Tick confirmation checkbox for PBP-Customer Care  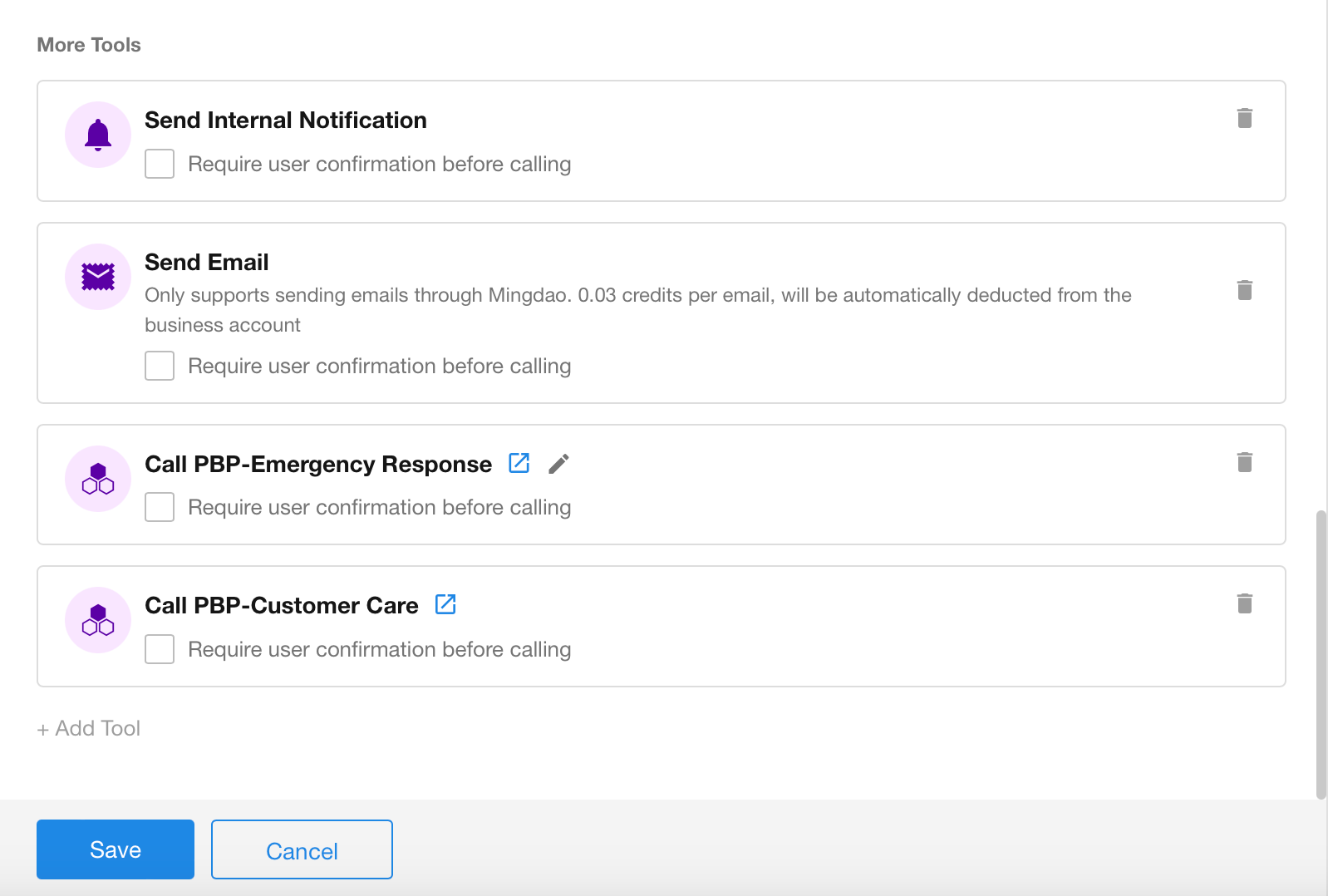(x=160, y=649)
